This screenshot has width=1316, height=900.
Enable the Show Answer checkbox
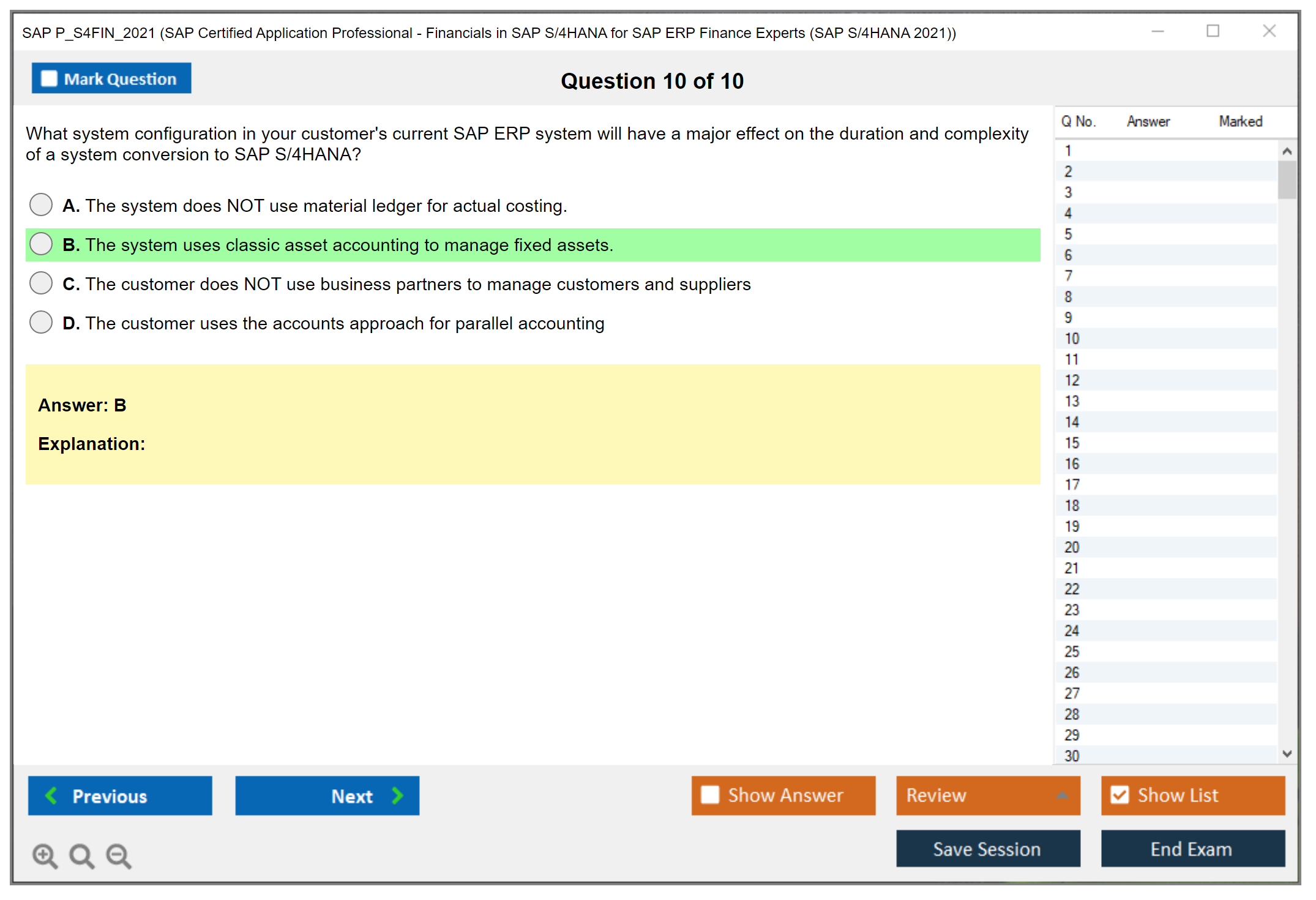coord(710,795)
